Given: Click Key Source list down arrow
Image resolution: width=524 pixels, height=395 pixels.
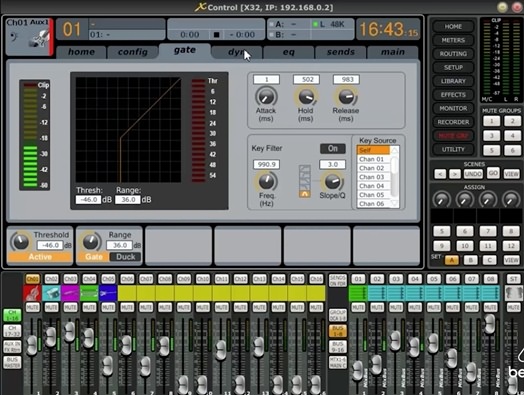Looking at the screenshot, I should click(x=395, y=203).
